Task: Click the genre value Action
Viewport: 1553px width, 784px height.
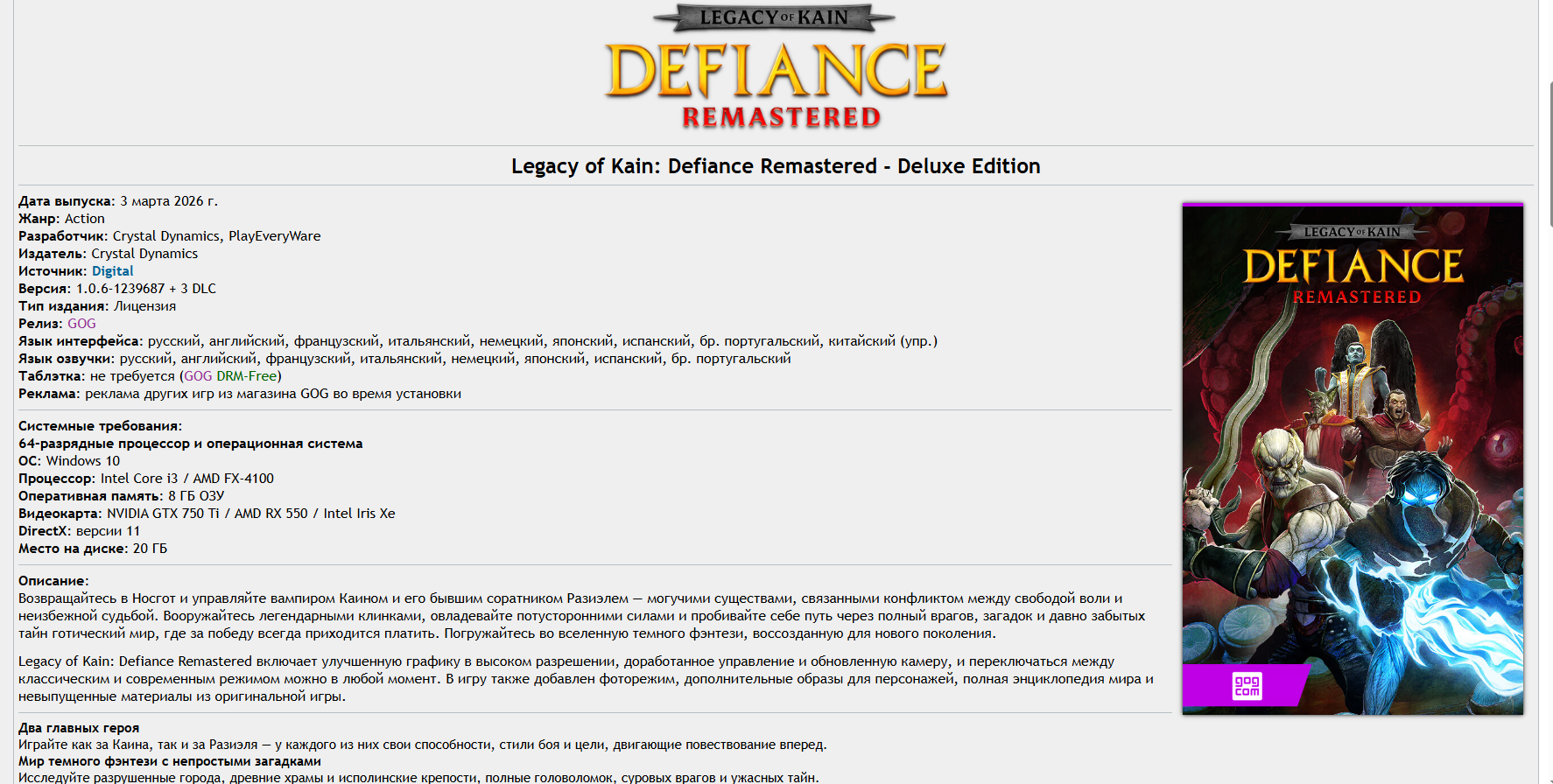Action: click(85, 219)
